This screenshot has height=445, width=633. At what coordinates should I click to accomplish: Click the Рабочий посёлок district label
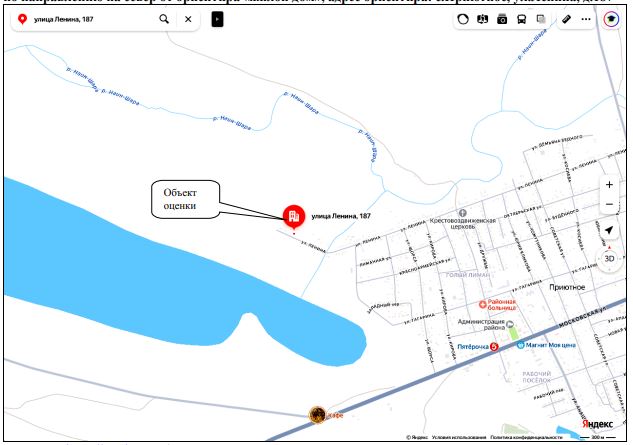[x=537, y=377]
